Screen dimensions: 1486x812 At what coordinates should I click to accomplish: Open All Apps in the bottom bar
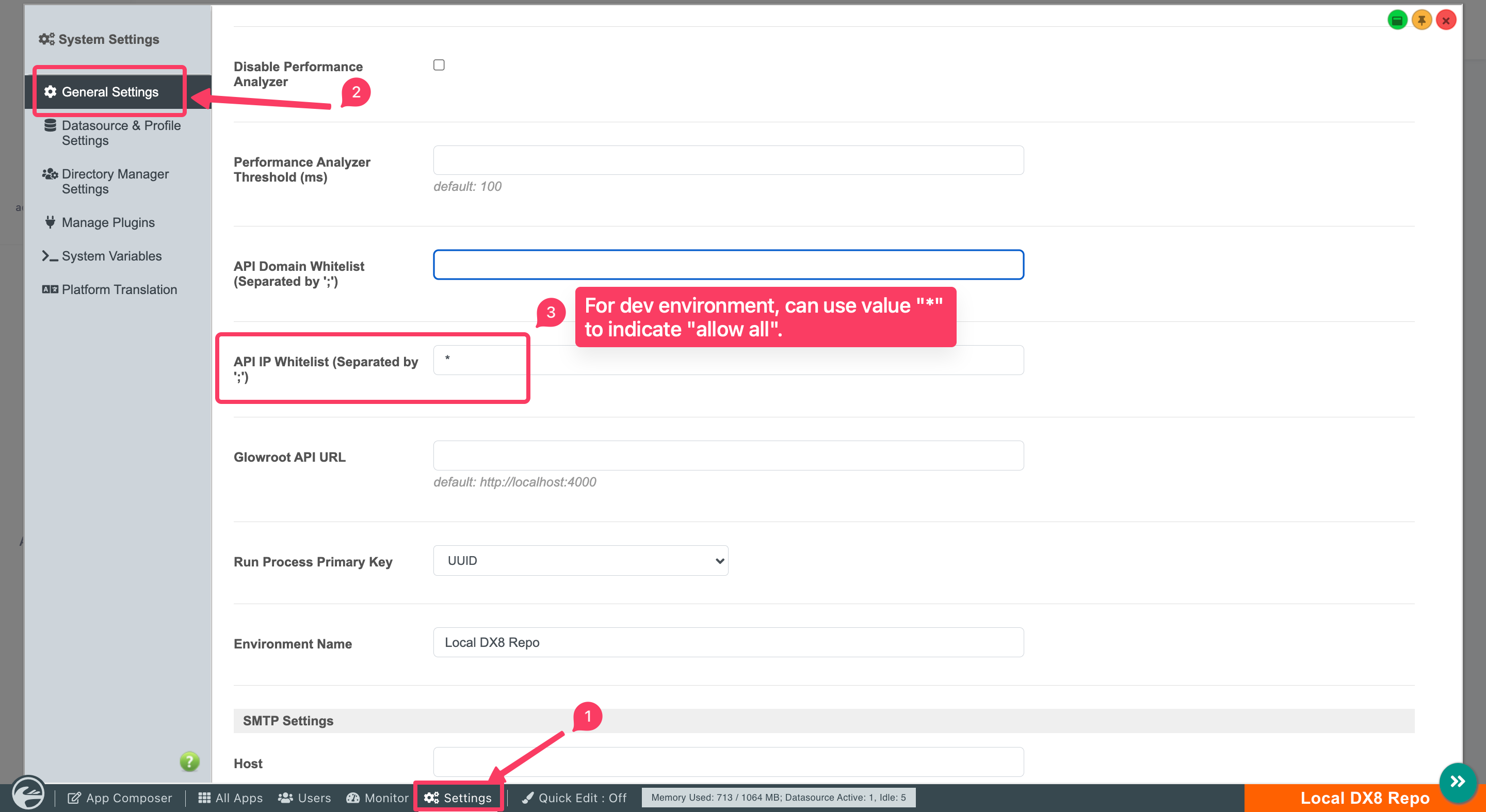click(x=230, y=798)
